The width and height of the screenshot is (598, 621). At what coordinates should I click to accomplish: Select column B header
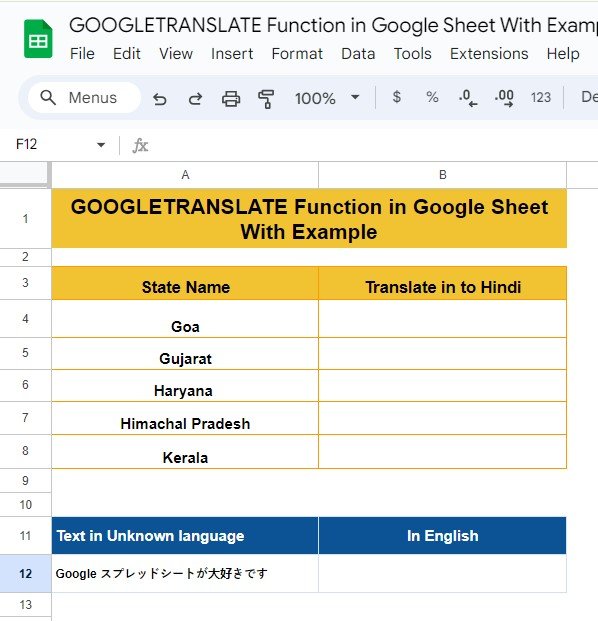click(x=442, y=175)
